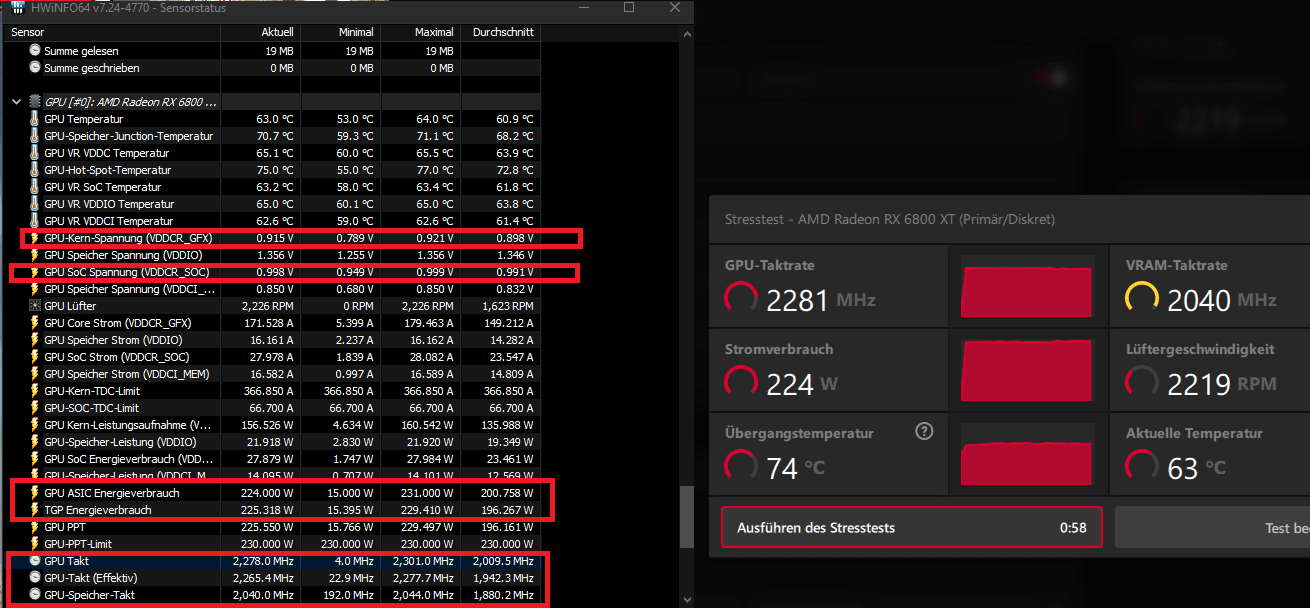Click the Aktuelle Temperatur gauge reading 63 °C
Viewport: 1310px width, 608px height.
click(1142, 466)
